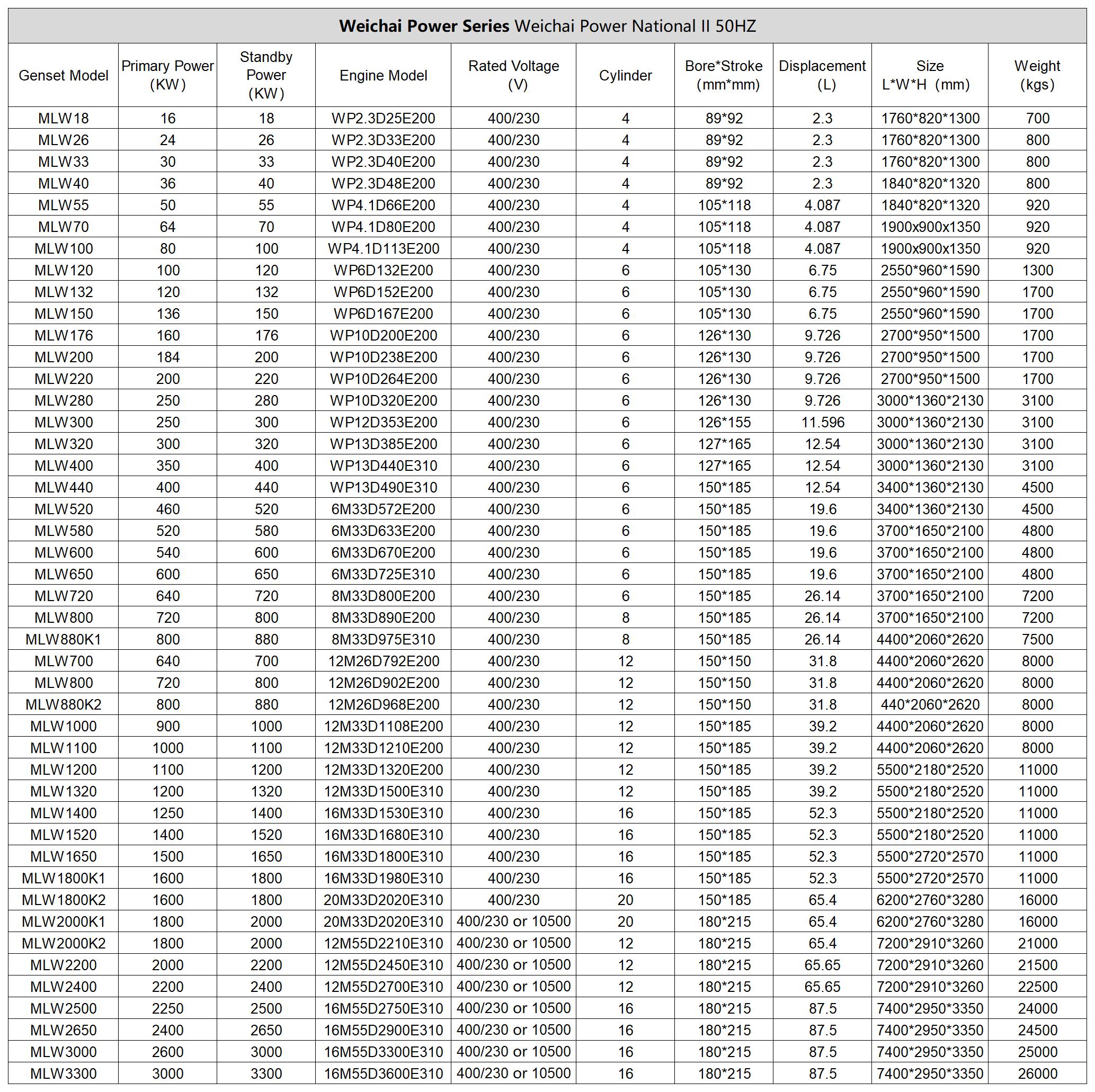The height and width of the screenshot is (1092, 1095).
Task: Click engine model 8M33D800E200
Action: (x=384, y=596)
